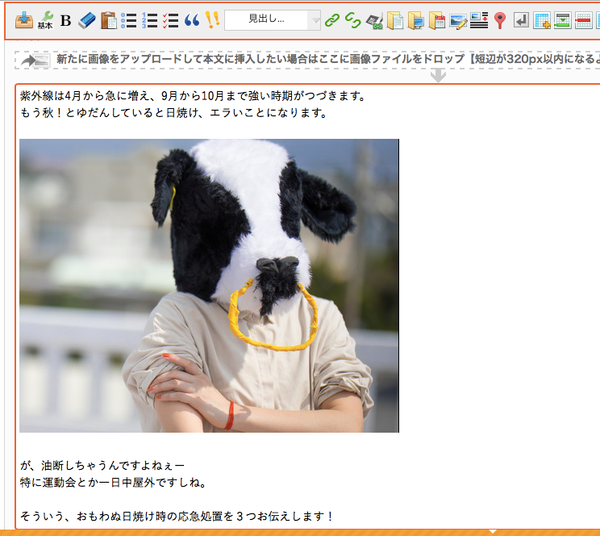Click the clipboard paste icon

(109, 20)
